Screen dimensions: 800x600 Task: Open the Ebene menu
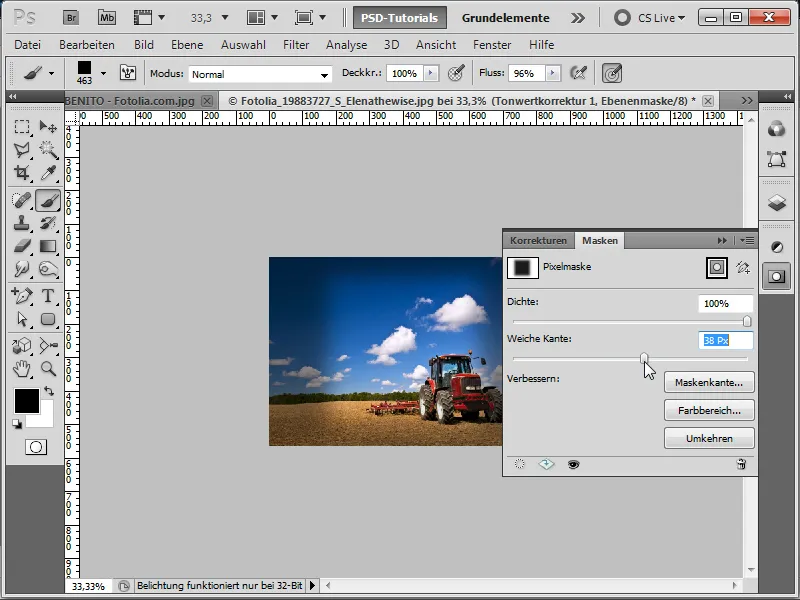[x=187, y=45]
